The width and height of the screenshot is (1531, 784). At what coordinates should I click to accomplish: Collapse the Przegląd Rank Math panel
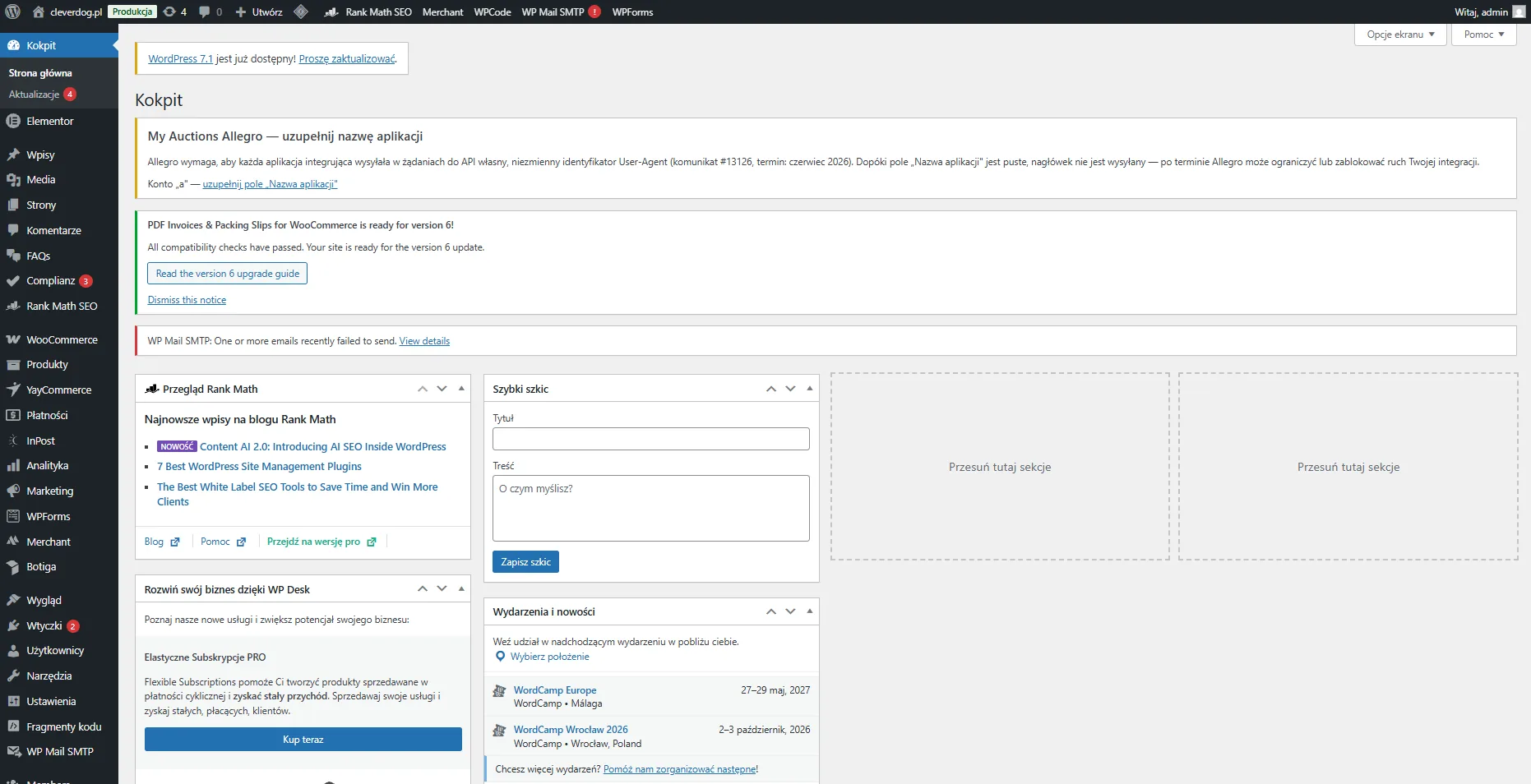pyautogui.click(x=461, y=389)
